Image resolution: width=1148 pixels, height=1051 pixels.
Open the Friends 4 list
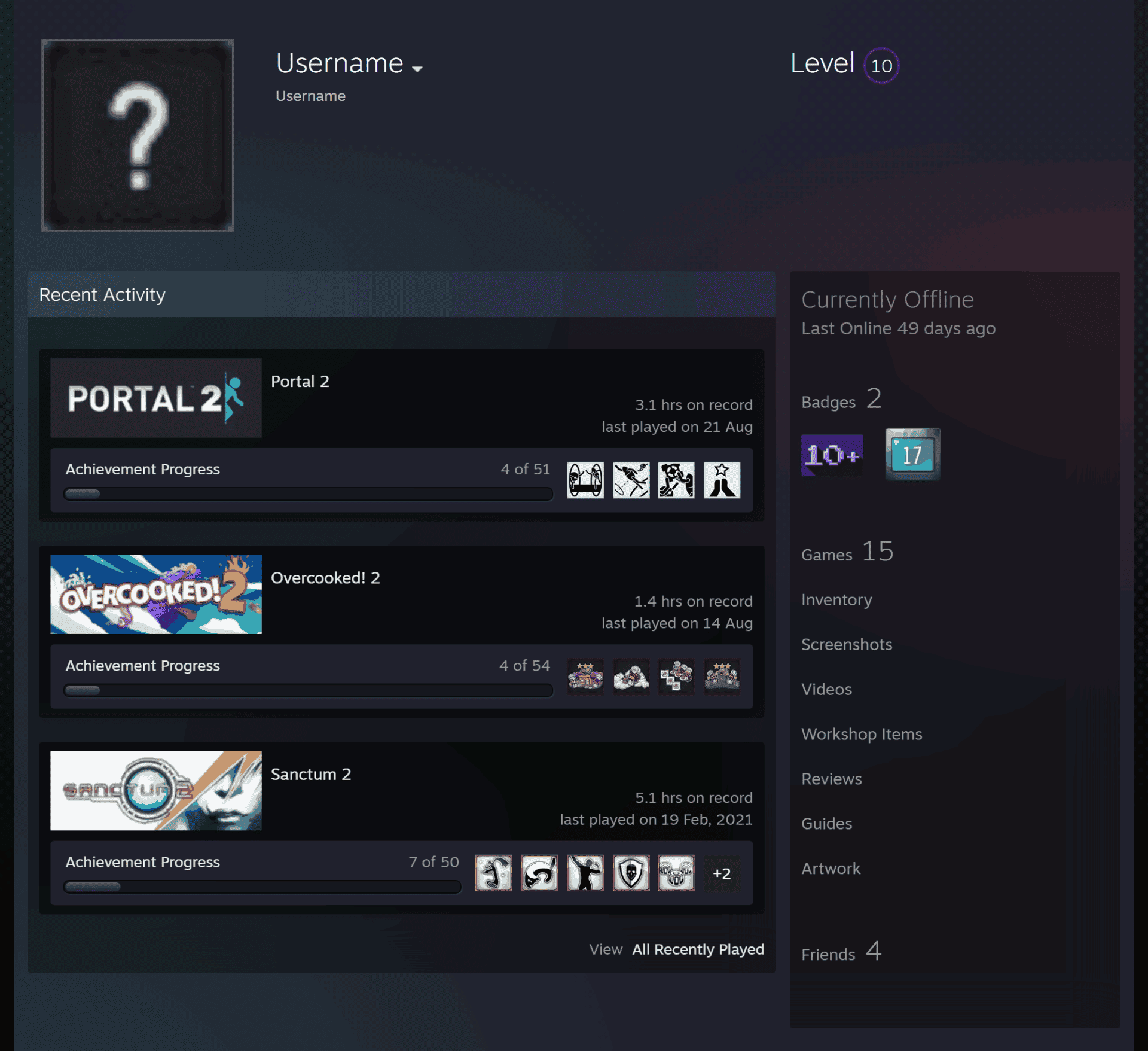point(841,952)
